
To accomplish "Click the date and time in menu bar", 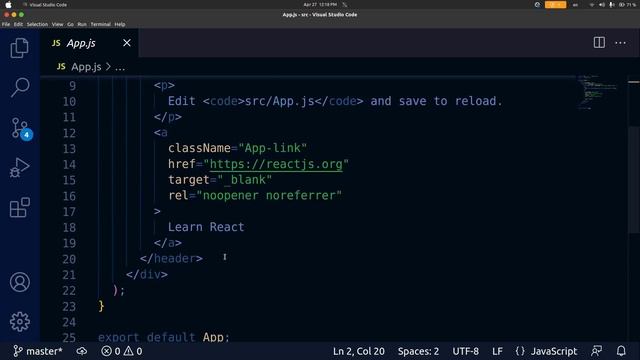I will pos(320,4).
